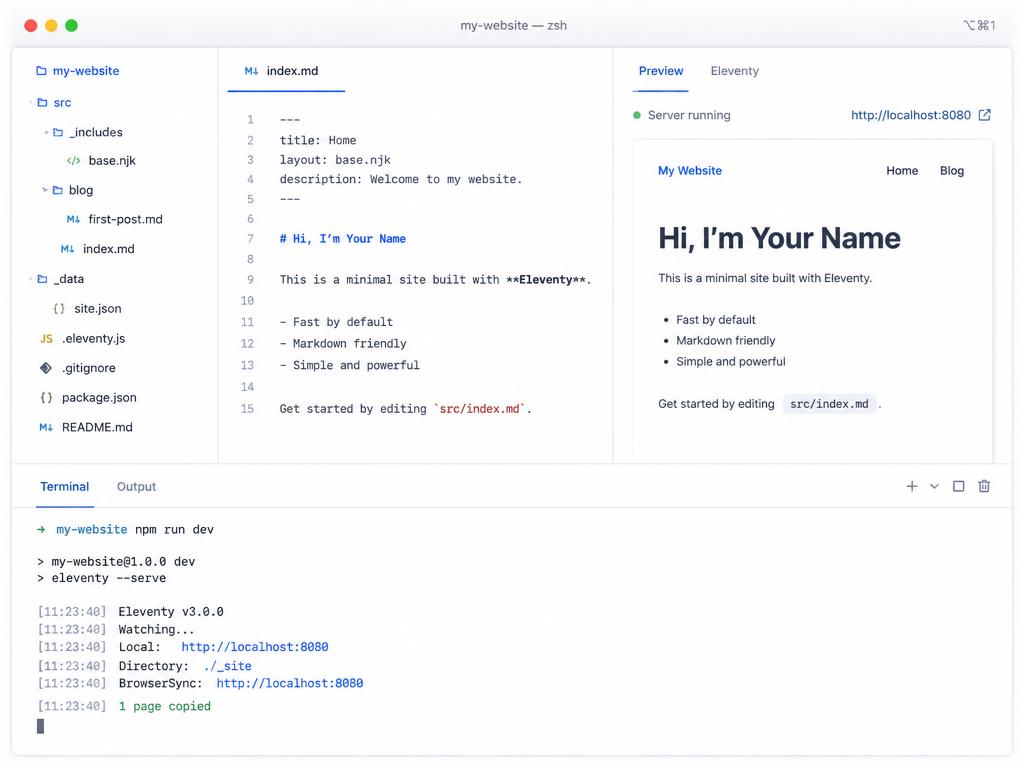This screenshot has width=1024, height=768.
Task: Click the My Website link in preview
Action: [690, 170]
